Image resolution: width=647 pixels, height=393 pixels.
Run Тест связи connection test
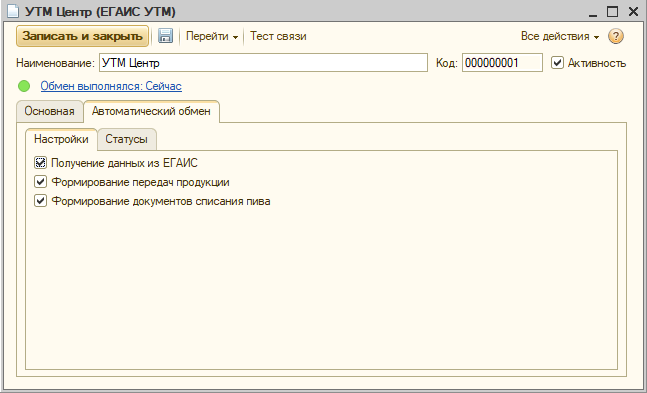(x=278, y=36)
